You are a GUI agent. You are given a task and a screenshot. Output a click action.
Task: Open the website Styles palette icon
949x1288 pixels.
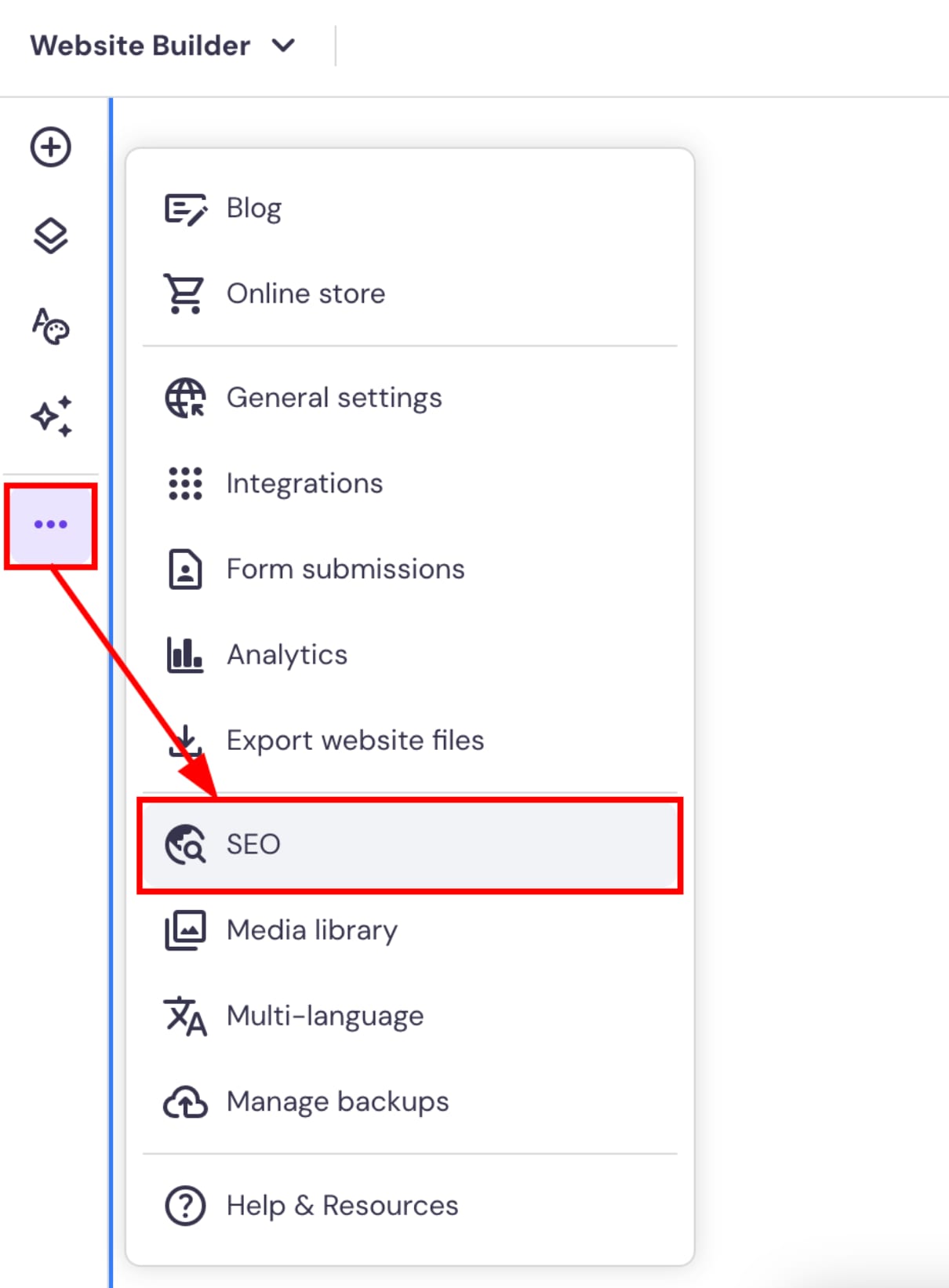coord(51,326)
